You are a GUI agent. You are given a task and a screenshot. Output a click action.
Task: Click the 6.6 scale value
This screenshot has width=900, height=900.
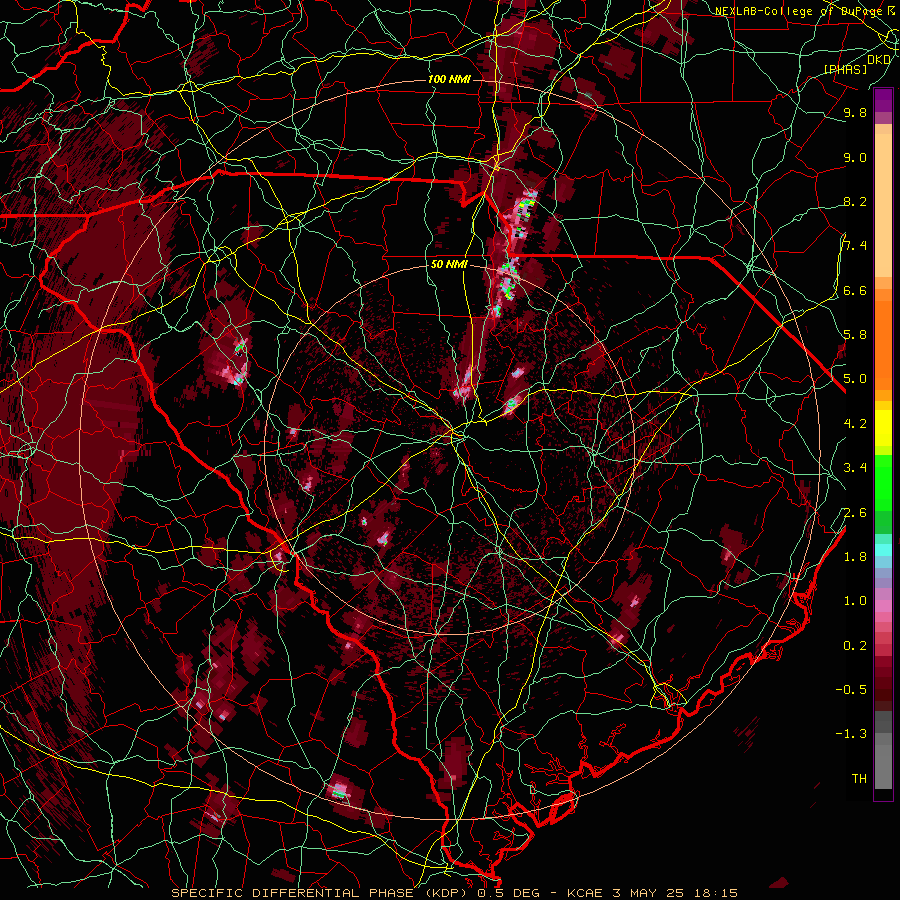click(855, 290)
